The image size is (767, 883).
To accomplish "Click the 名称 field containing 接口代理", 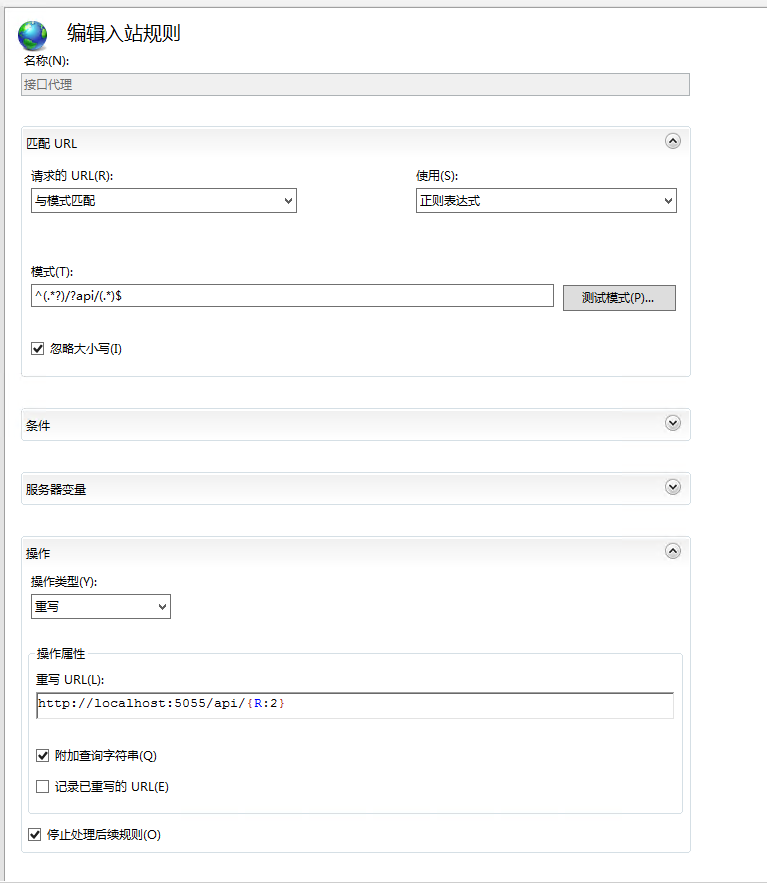I will (355, 84).
